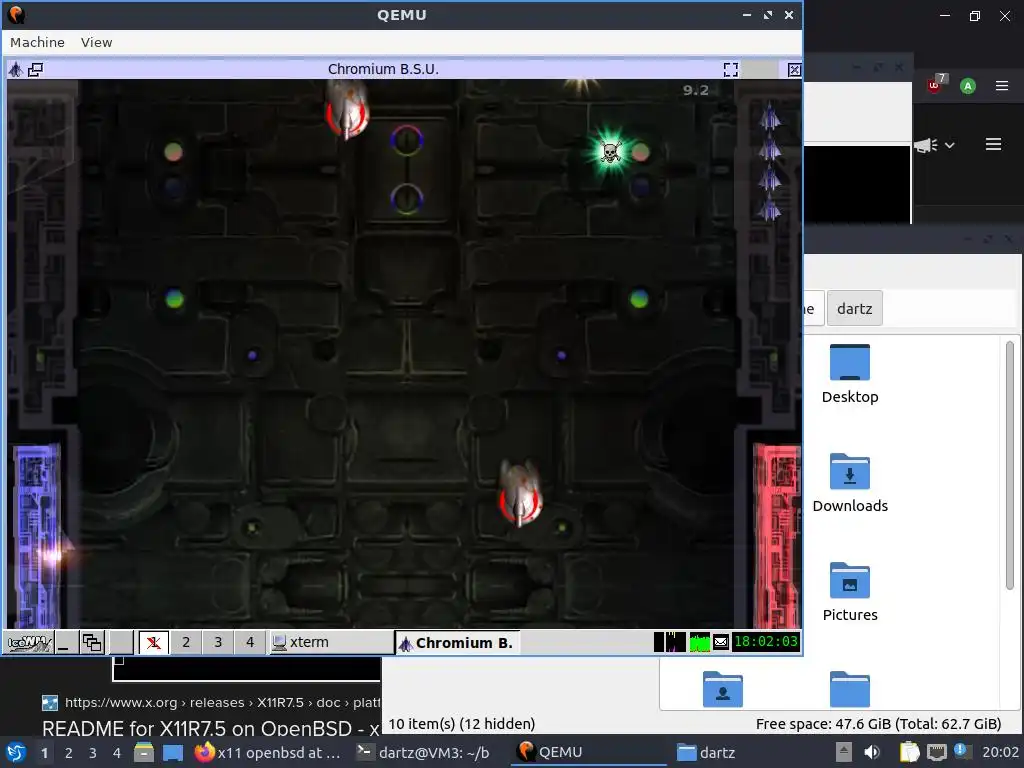Switch to host desktop workspace 3
This screenshot has height=768, width=1024.
point(93,753)
